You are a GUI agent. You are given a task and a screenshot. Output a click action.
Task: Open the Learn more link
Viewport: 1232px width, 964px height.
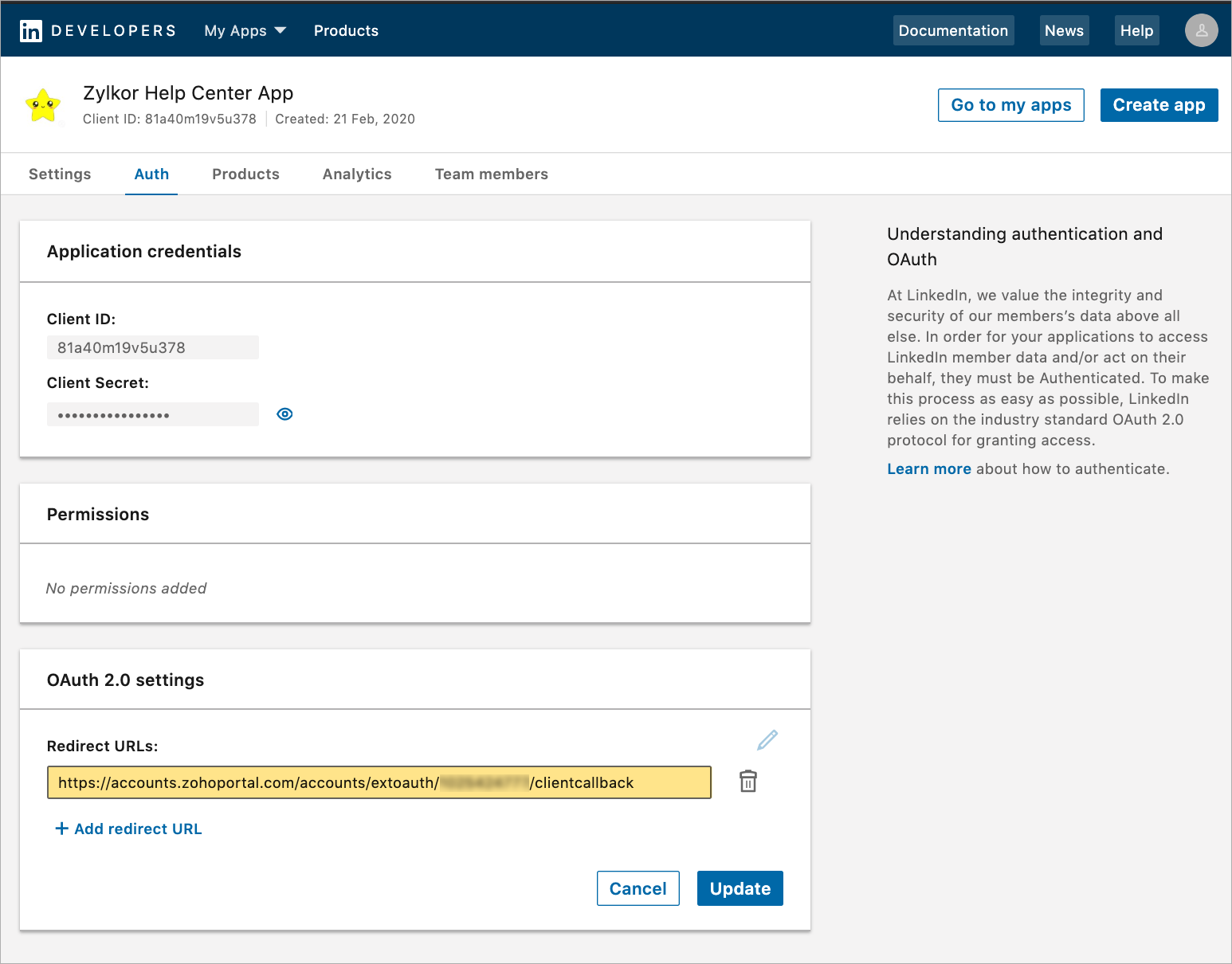[928, 469]
